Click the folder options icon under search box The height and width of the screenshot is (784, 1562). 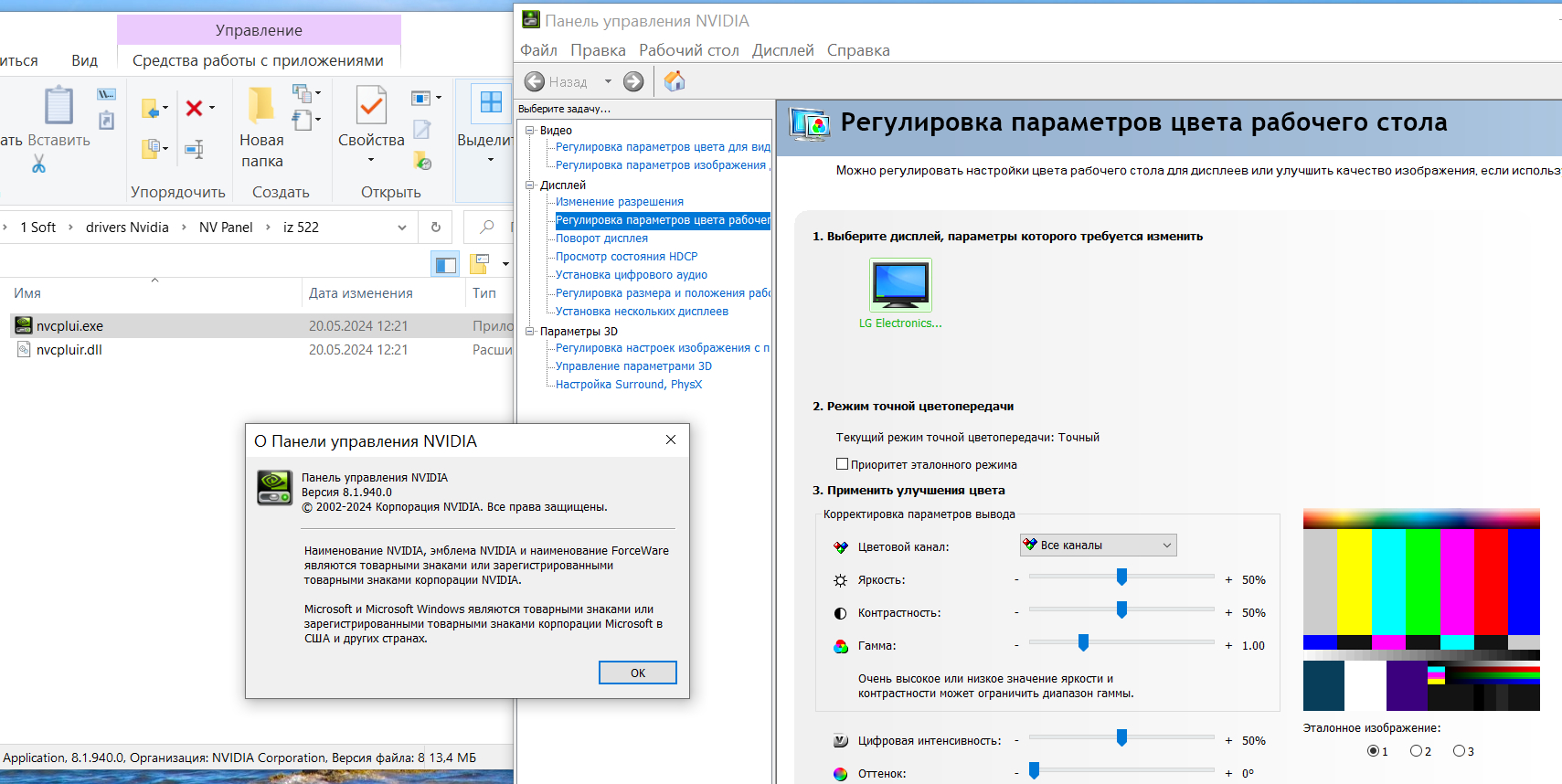tap(480, 264)
